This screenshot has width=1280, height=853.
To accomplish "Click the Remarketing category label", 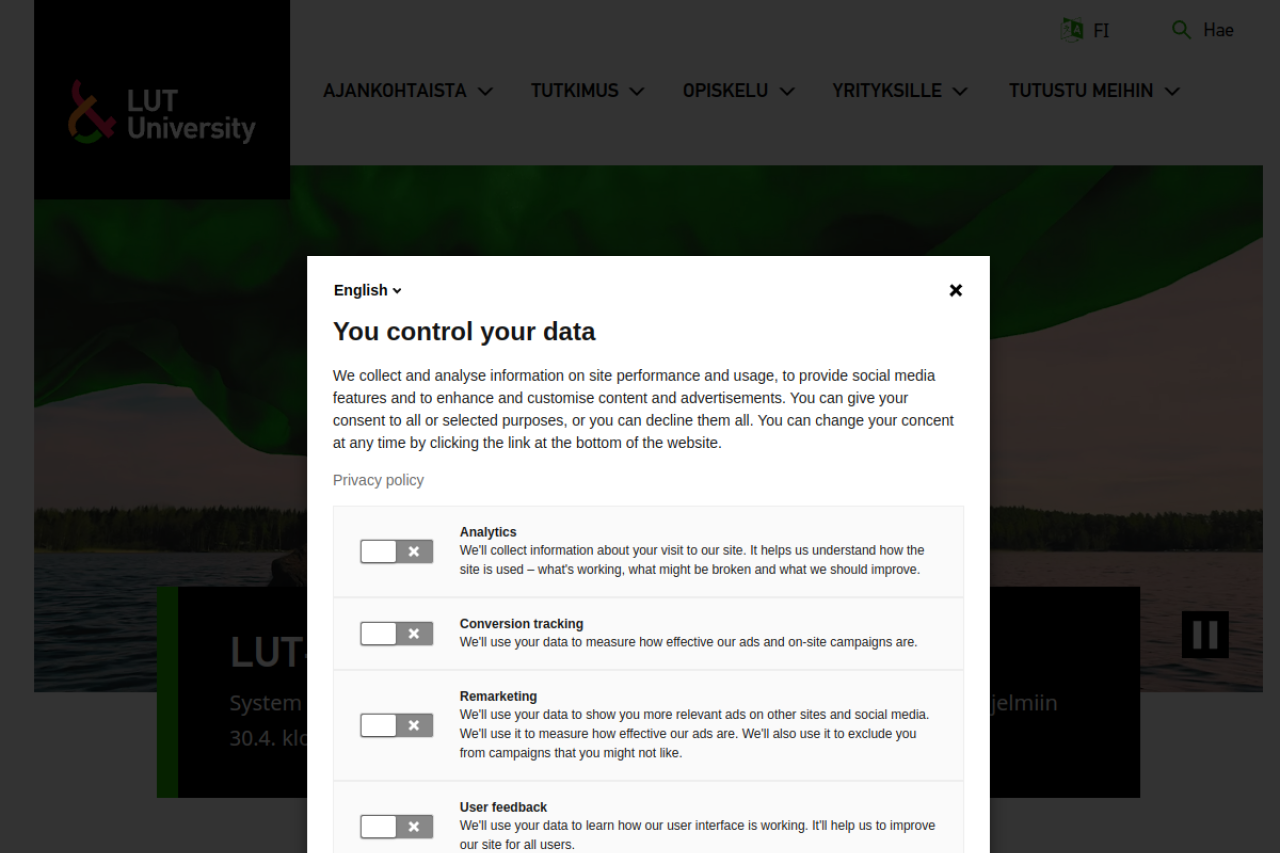I will pyautogui.click(x=498, y=696).
